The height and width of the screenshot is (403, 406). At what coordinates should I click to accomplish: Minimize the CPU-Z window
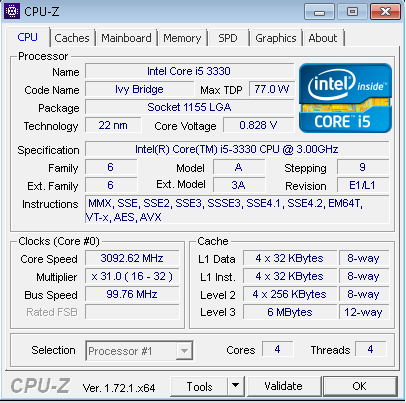pyautogui.click(x=319, y=12)
